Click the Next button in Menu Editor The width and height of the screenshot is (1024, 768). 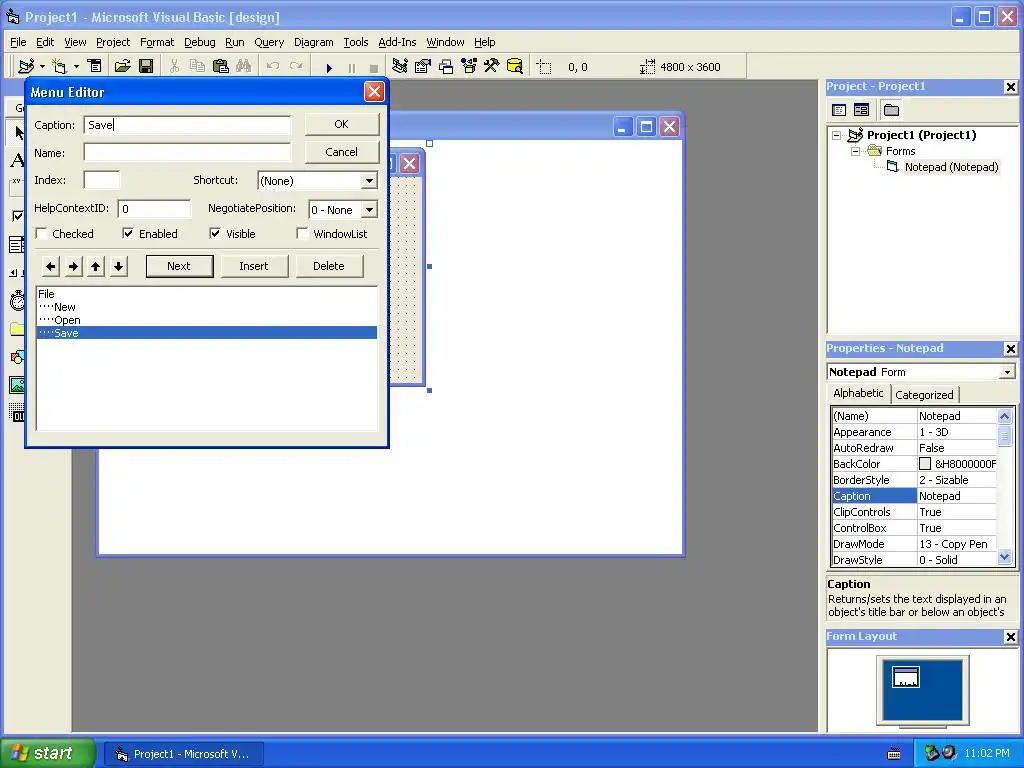tap(179, 266)
